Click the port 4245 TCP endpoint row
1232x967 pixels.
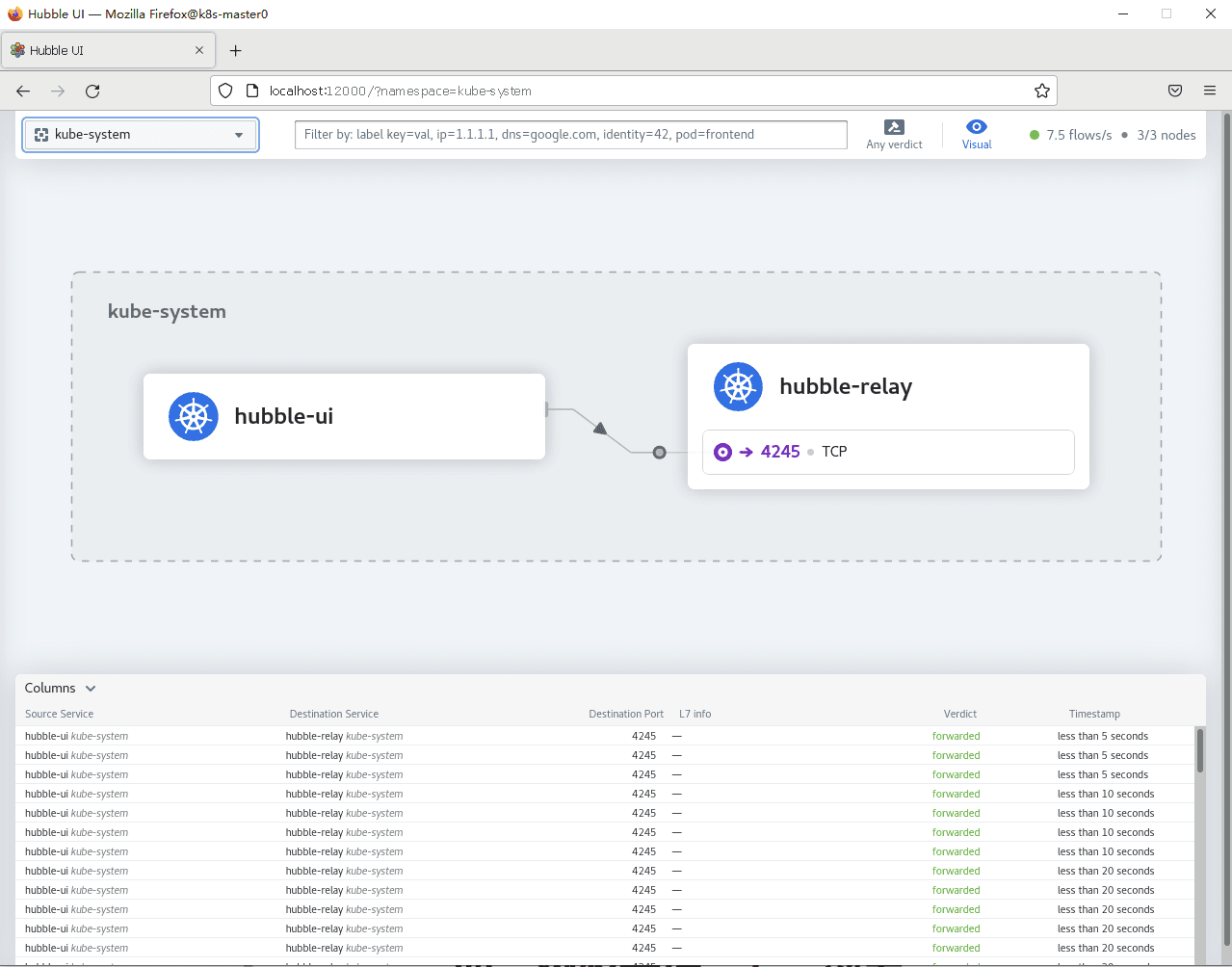[888, 452]
